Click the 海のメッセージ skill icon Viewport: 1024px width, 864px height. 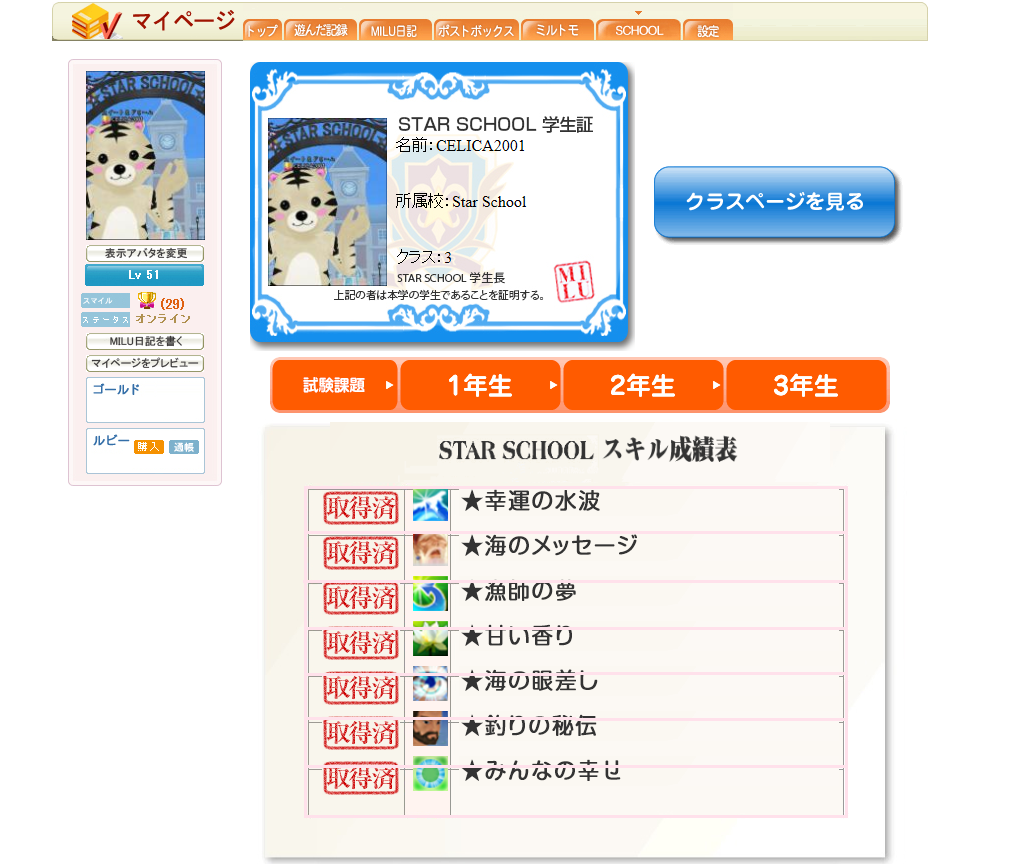[430, 550]
